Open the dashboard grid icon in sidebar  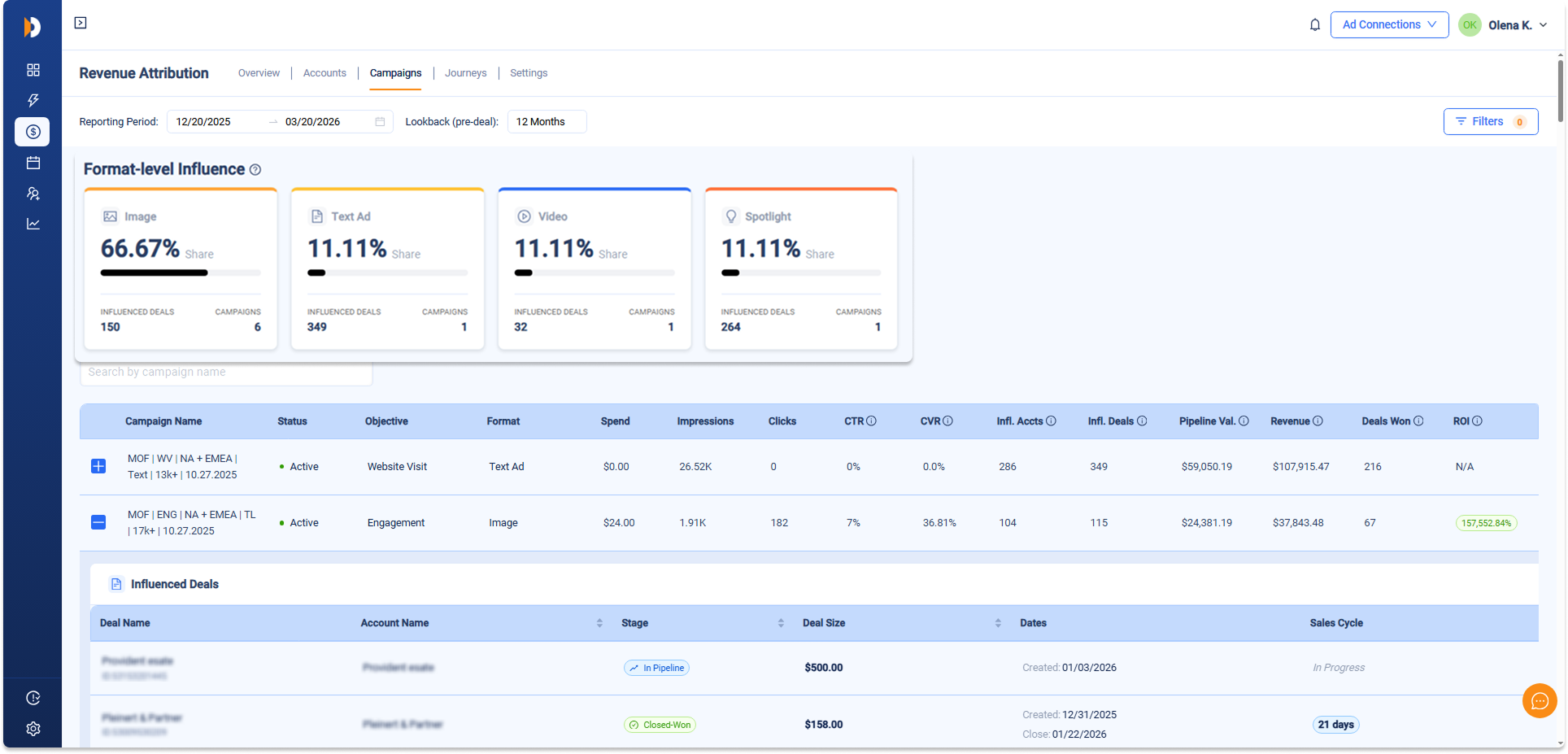(x=33, y=70)
